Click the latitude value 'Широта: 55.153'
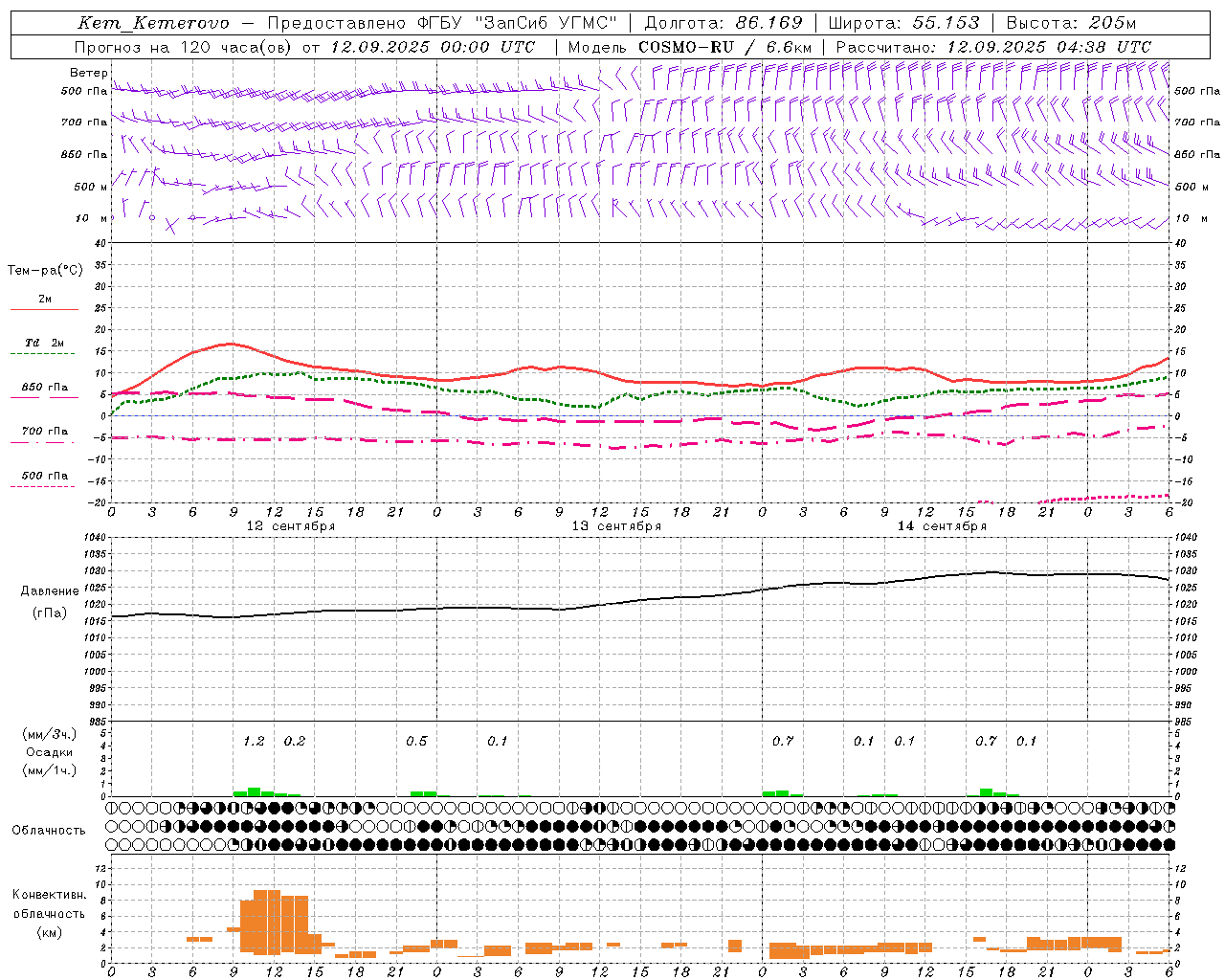The image size is (1225, 980). (904, 23)
